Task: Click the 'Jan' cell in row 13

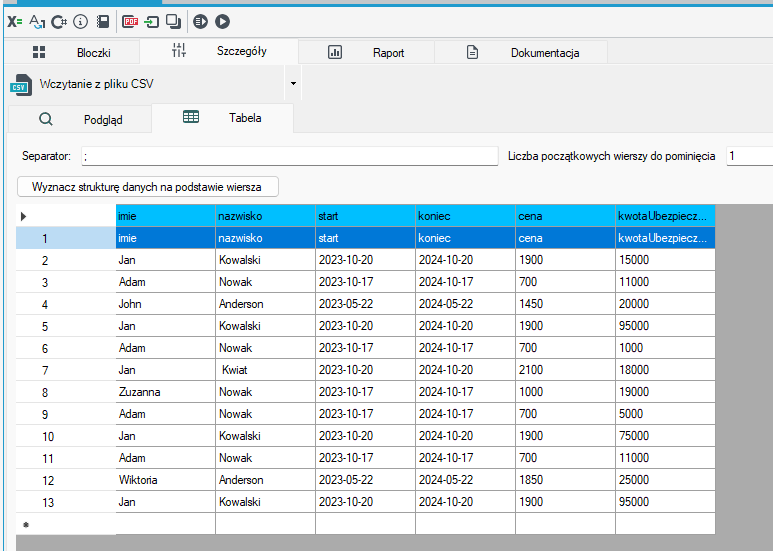Action: 166,502
